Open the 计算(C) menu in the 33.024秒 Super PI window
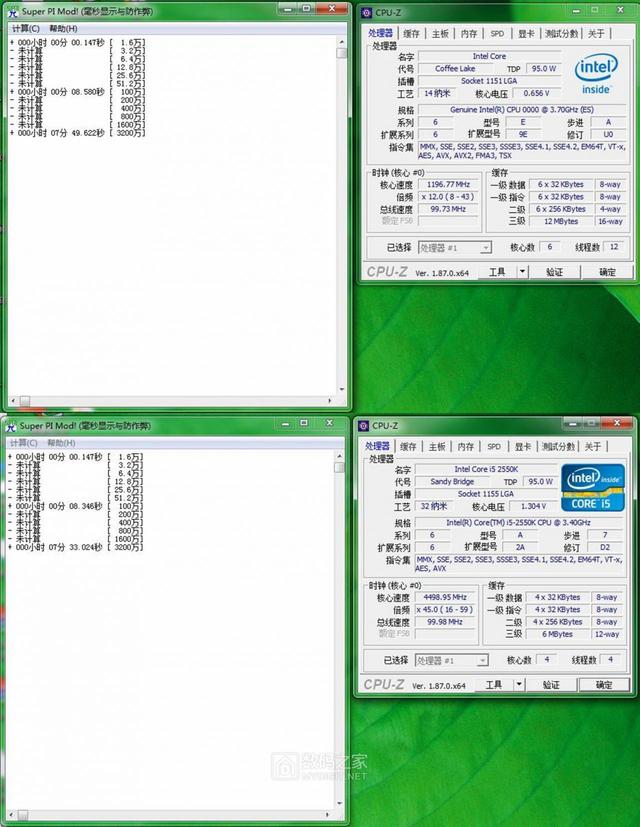The height and width of the screenshot is (827, 640). (24, 443)
